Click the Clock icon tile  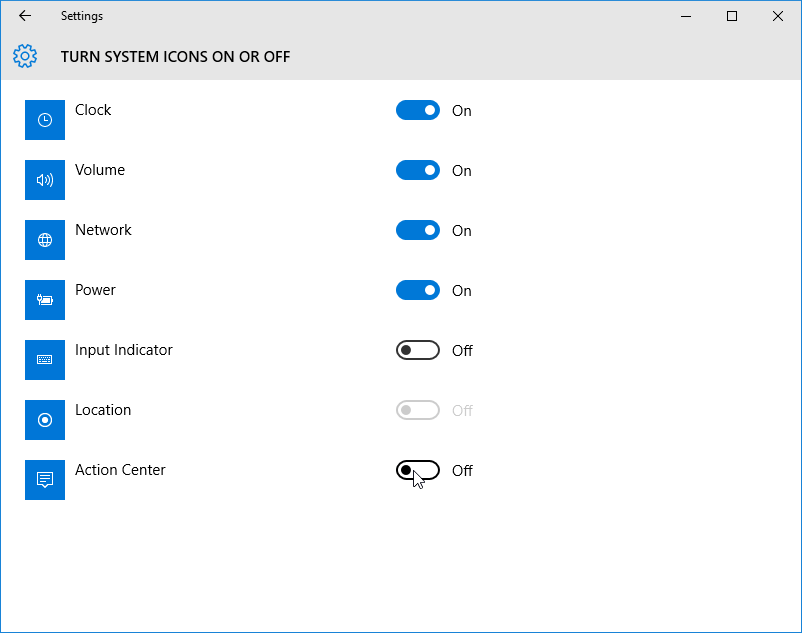(45, 120)
